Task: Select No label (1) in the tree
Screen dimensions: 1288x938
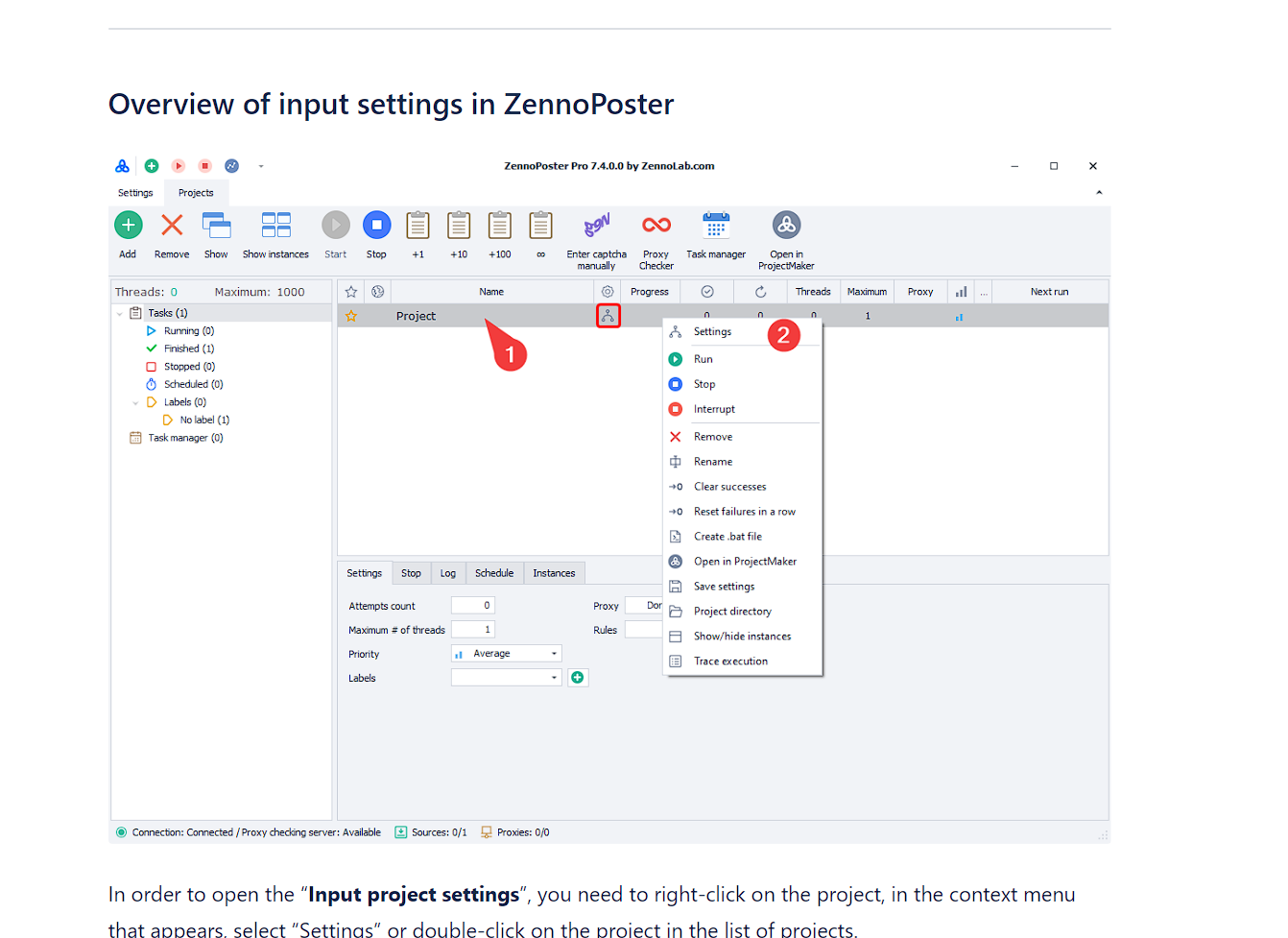Action: (x=204, y=421)
